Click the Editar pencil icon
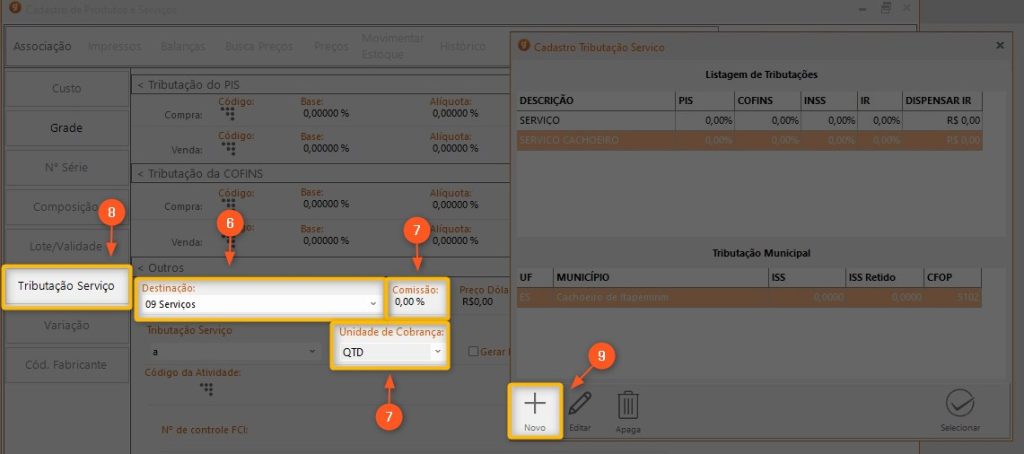The height and width of the screenshot is (454, 1024). (581, 404)
